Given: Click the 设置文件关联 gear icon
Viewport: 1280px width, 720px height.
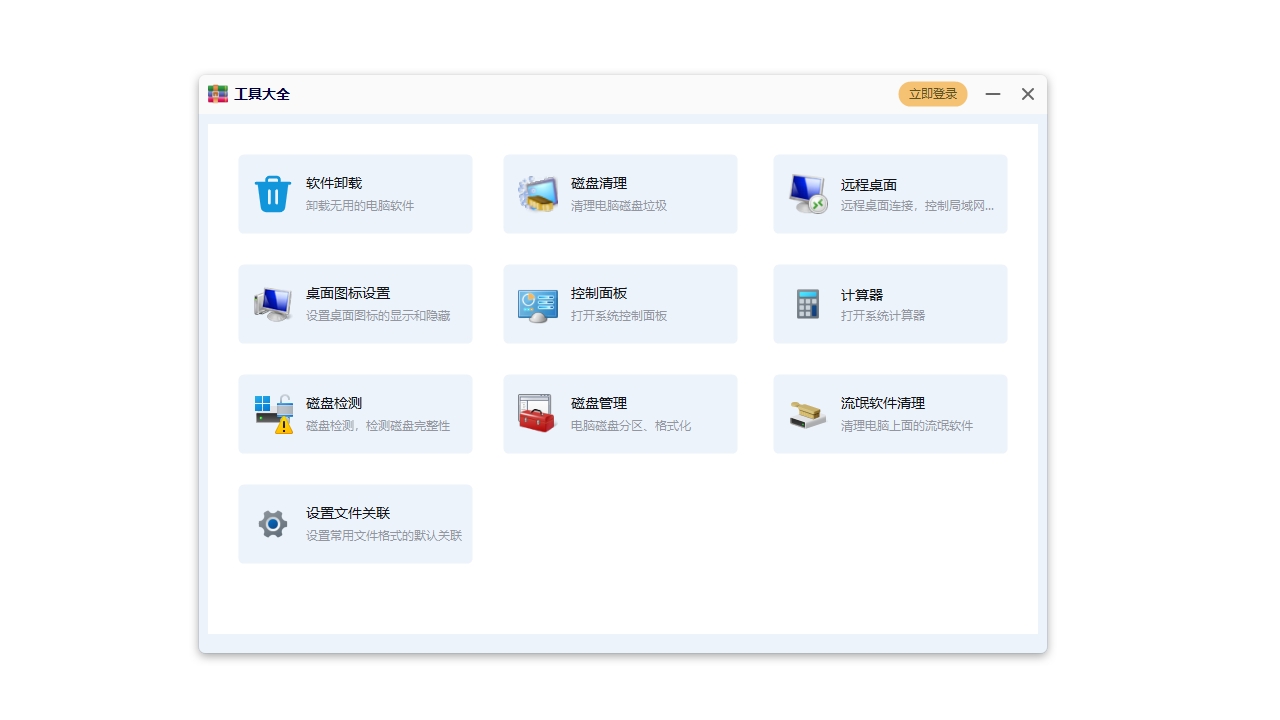Looking at the screenshot, I should [271, 523].
